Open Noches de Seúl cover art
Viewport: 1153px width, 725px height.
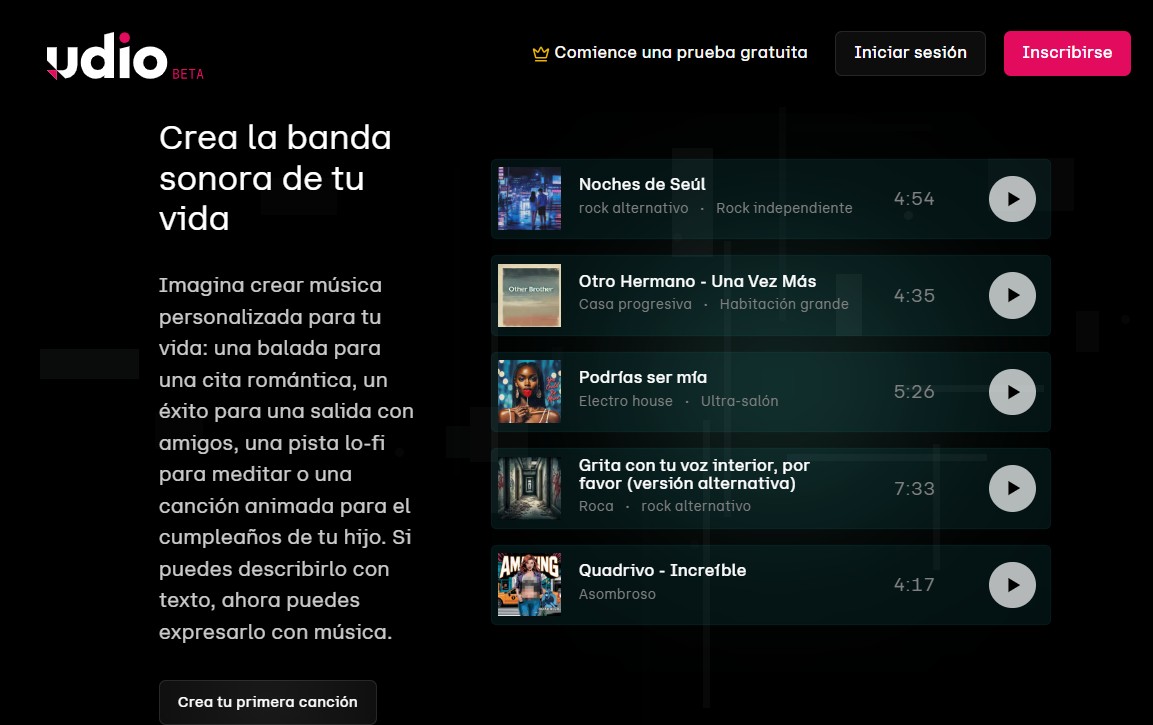tap(529, 199)
